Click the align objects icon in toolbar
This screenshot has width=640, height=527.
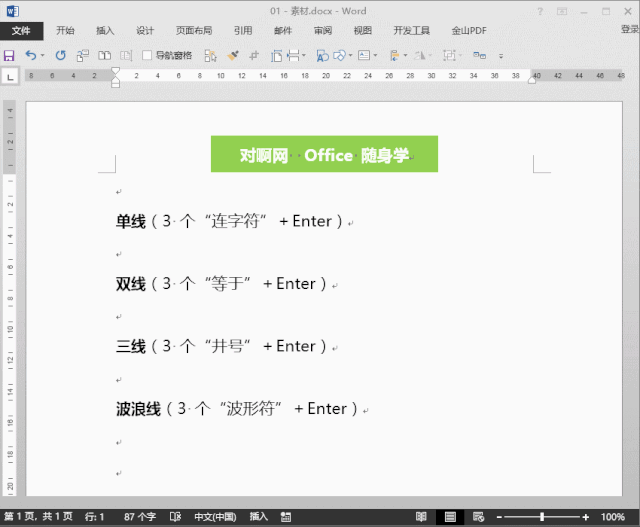point(395,55)
